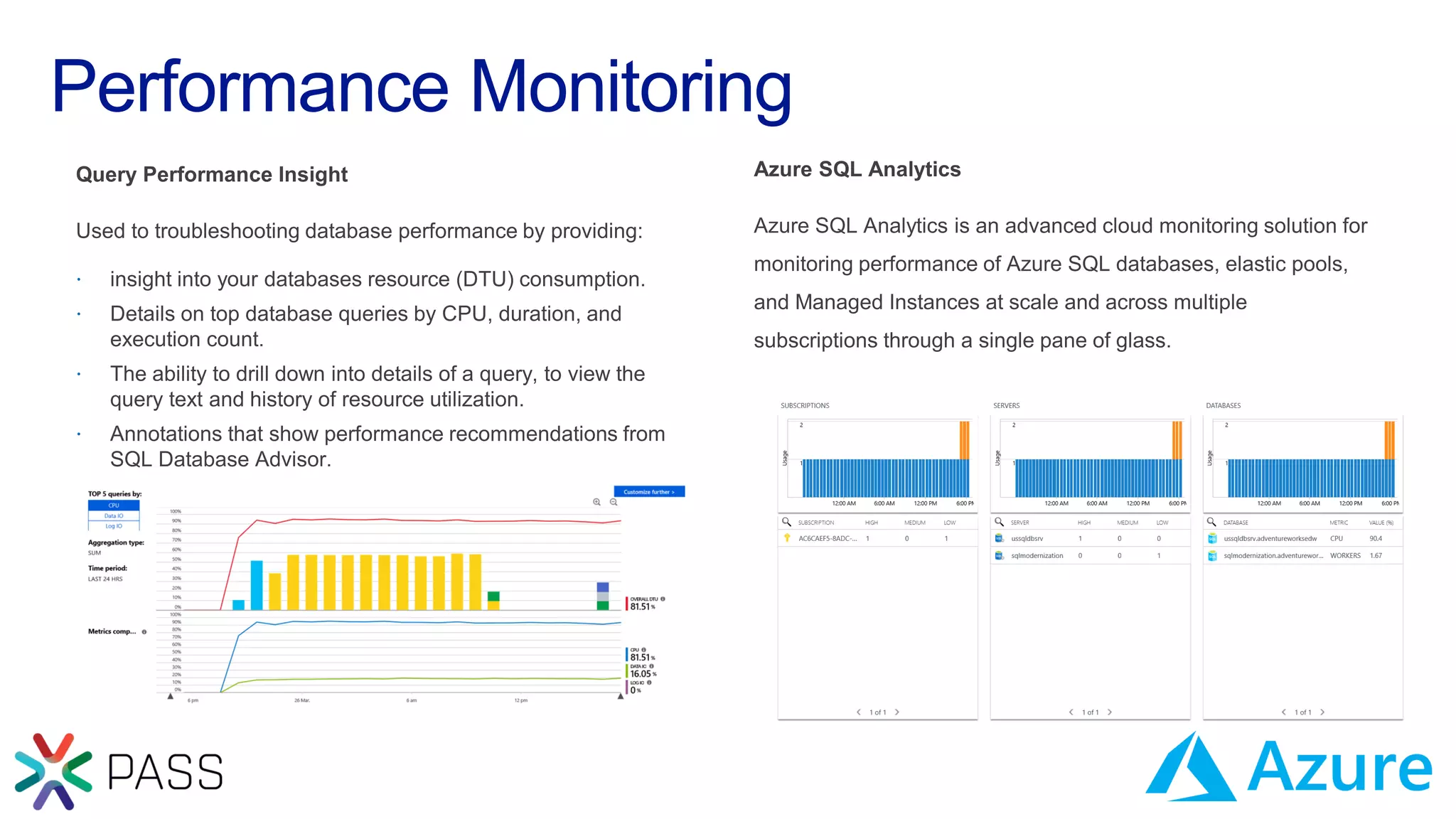Go to previous page in Subscriptions panel
The height and width of the screenshot is (819, 1456).
coord(859,712)
